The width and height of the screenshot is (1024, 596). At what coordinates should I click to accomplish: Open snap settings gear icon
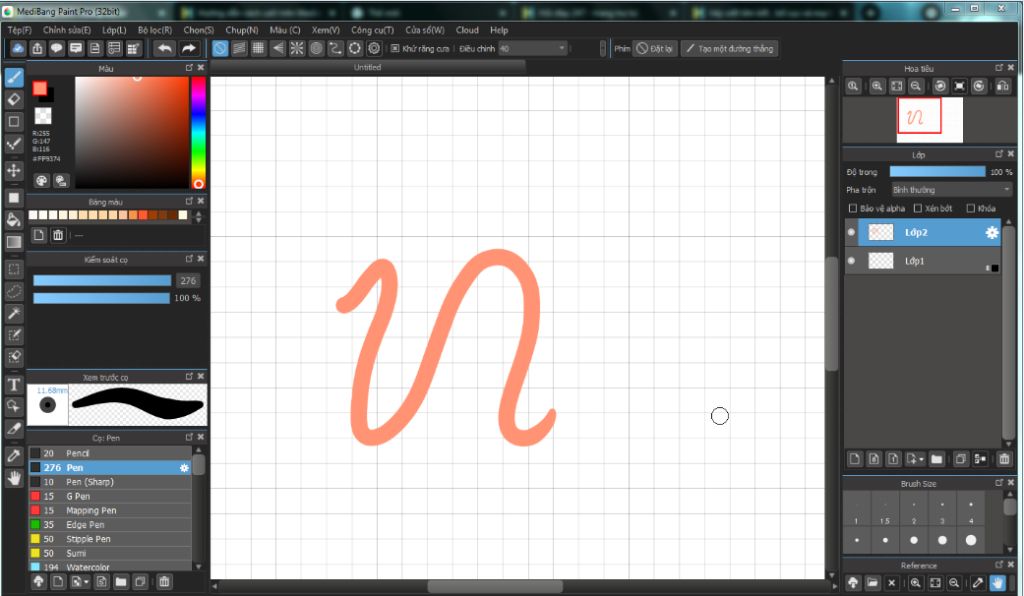[374, 48]
